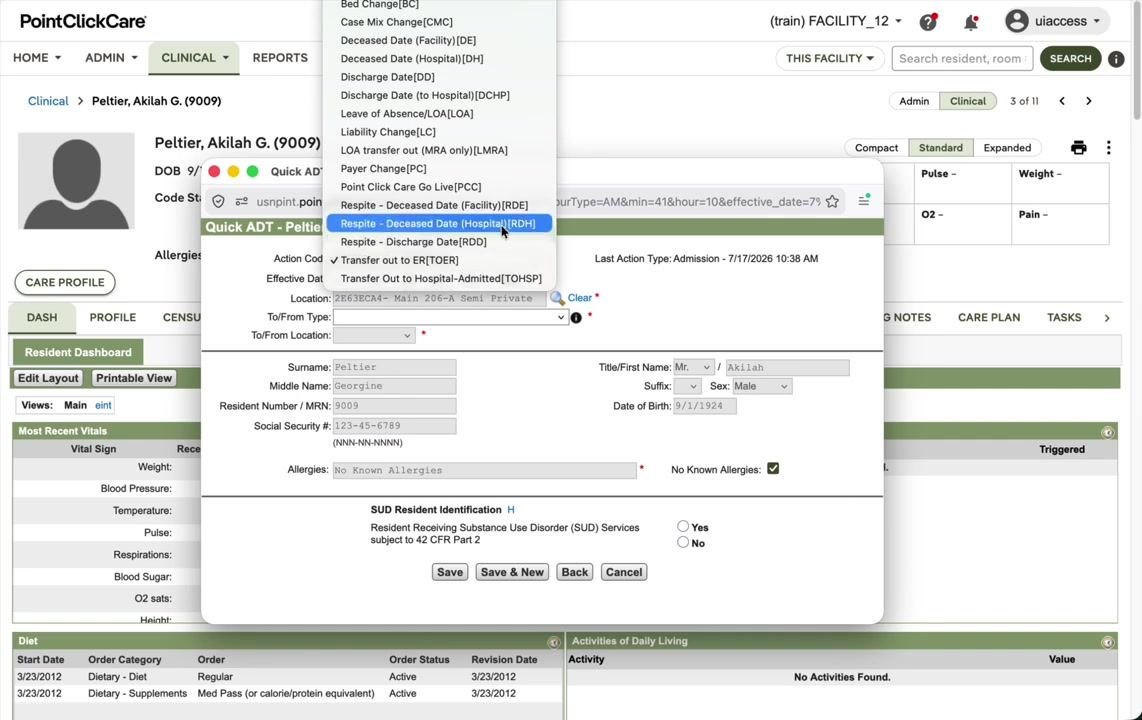This screenshot has height=720, width=1142.
Task: Bookmark page with the star icon
Action: point(832,202)
